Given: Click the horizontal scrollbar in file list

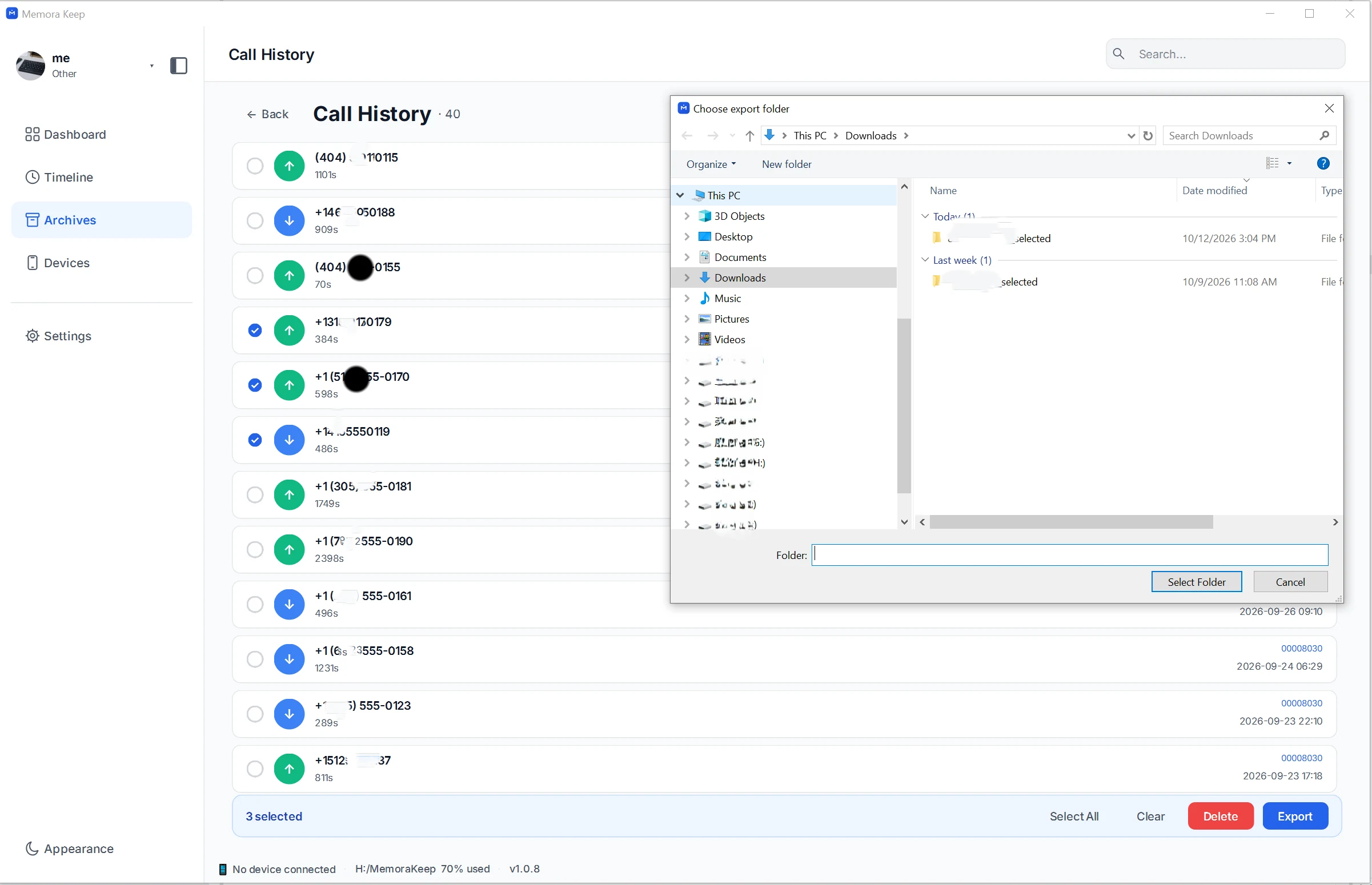Looking at the screenshot, I should 1071,522.
